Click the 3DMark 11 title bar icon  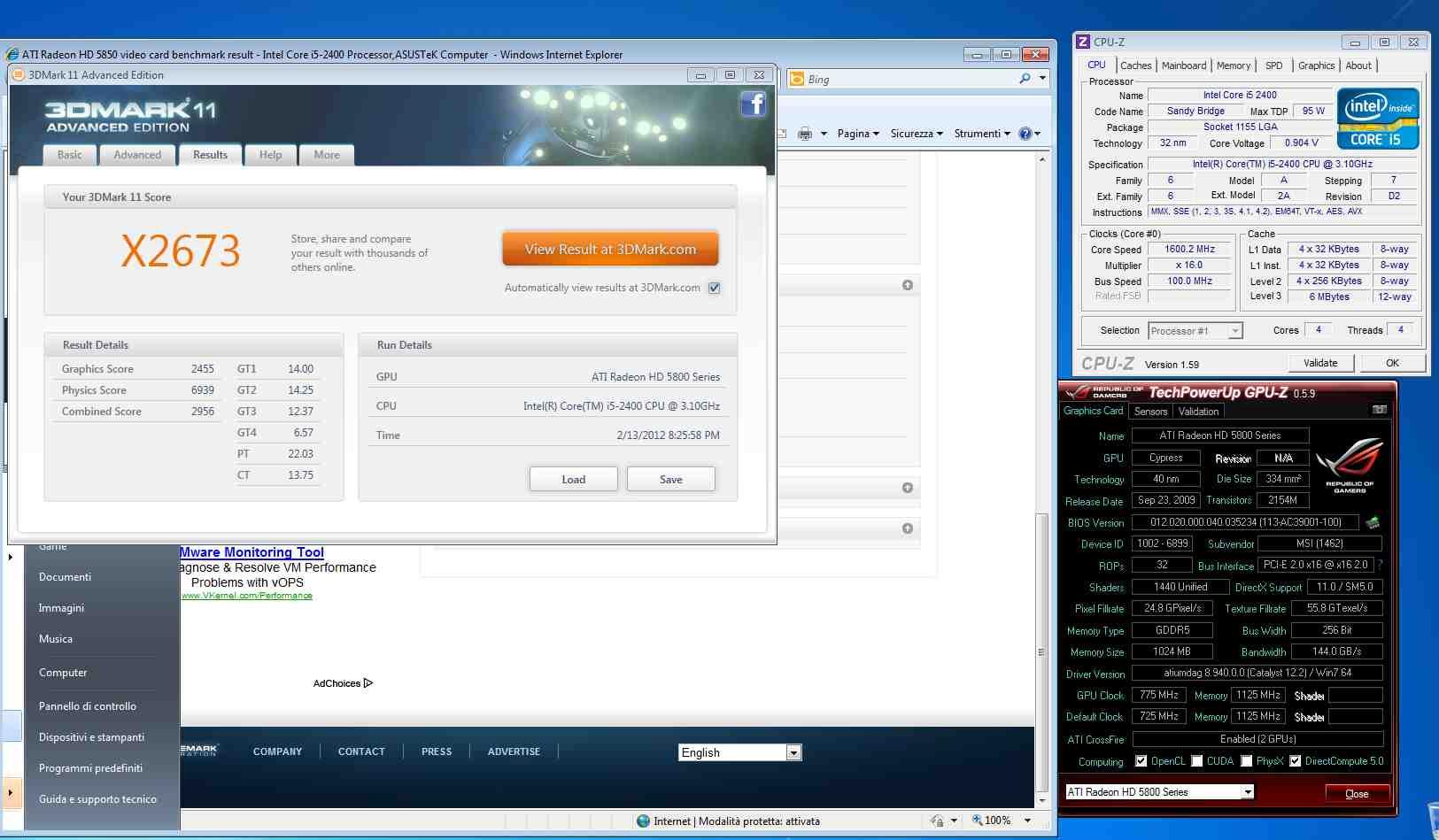(18, 75)
